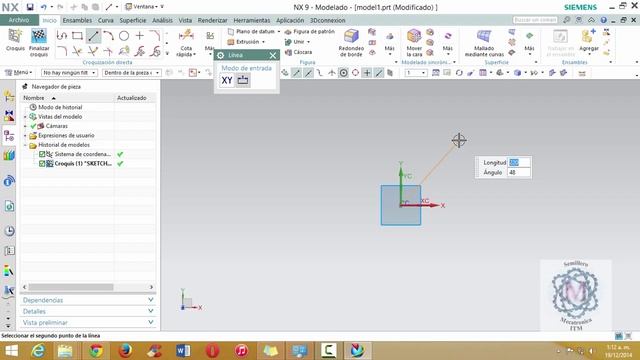This screenshot has height=360, width=640.
Task: Open the Archivo menu
Action: (19, 20)
